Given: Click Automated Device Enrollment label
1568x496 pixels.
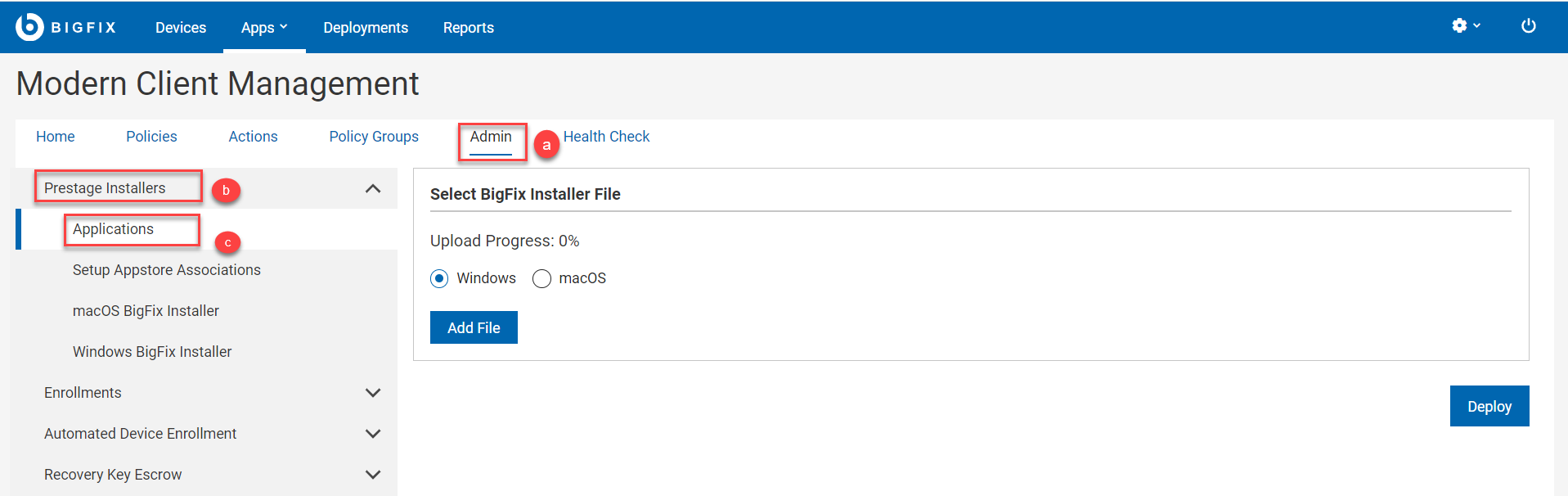Looking at the screenshot, I should (x=140, y=434).
